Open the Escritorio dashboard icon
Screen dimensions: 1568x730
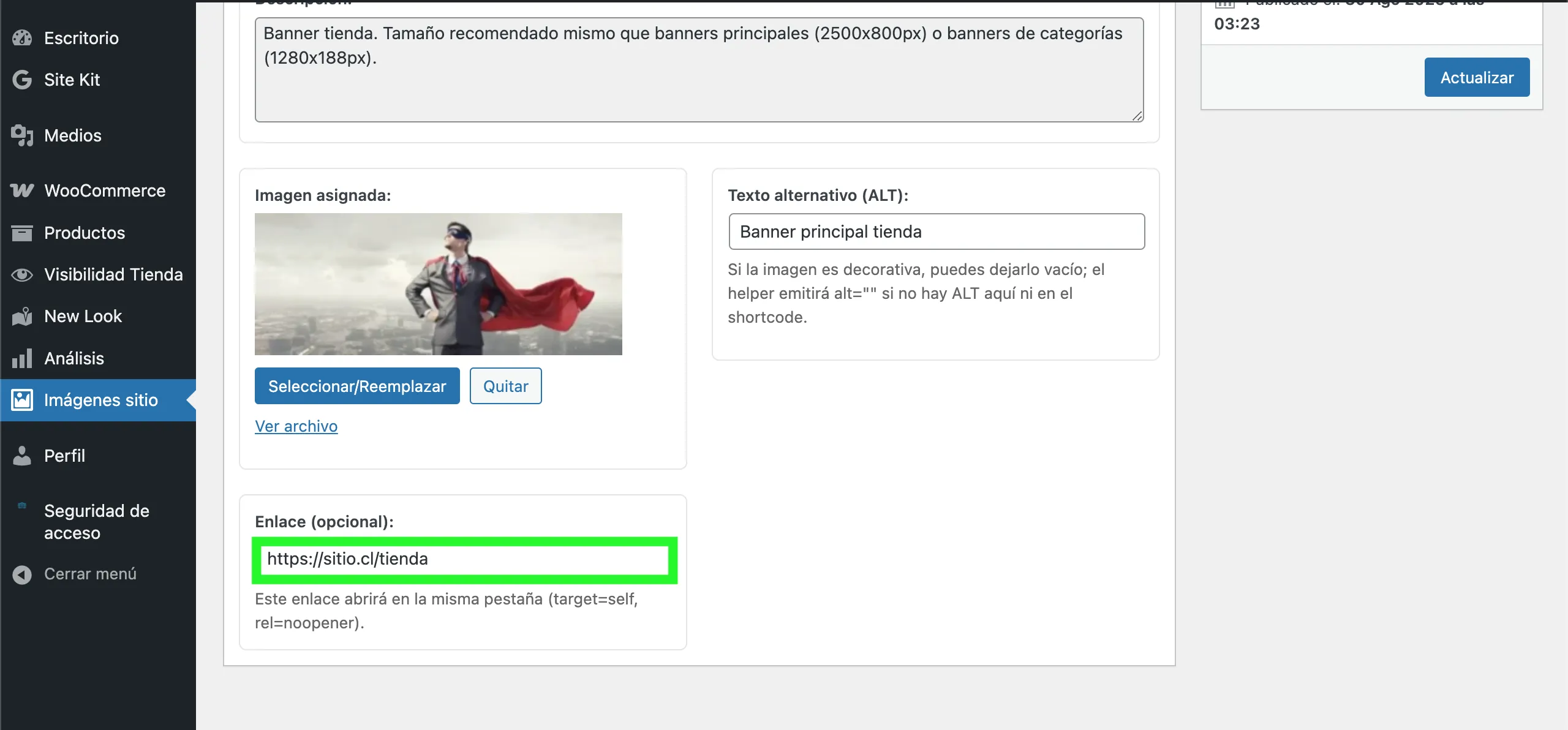point(22,37)
